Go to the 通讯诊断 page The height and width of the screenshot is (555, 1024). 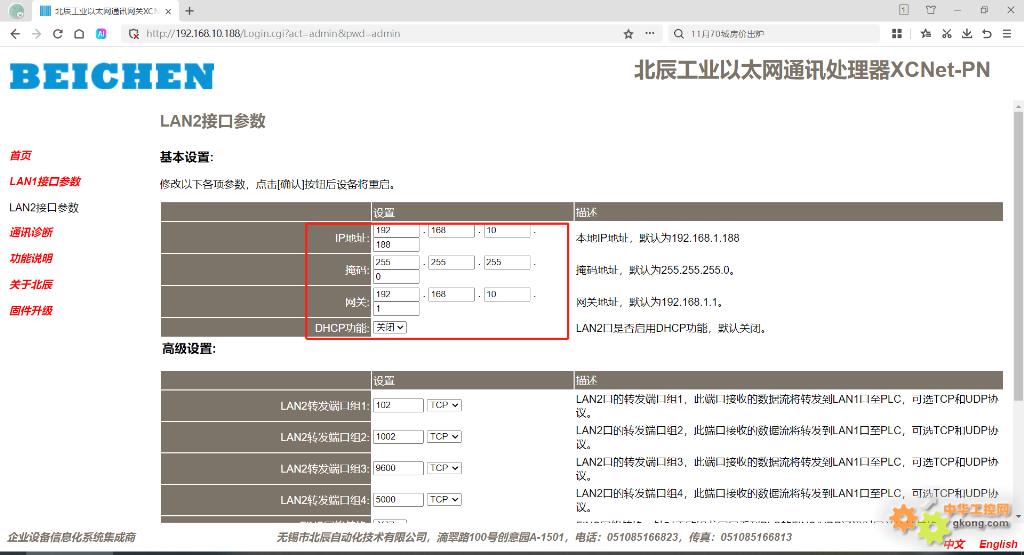click(x=31, y=233)
